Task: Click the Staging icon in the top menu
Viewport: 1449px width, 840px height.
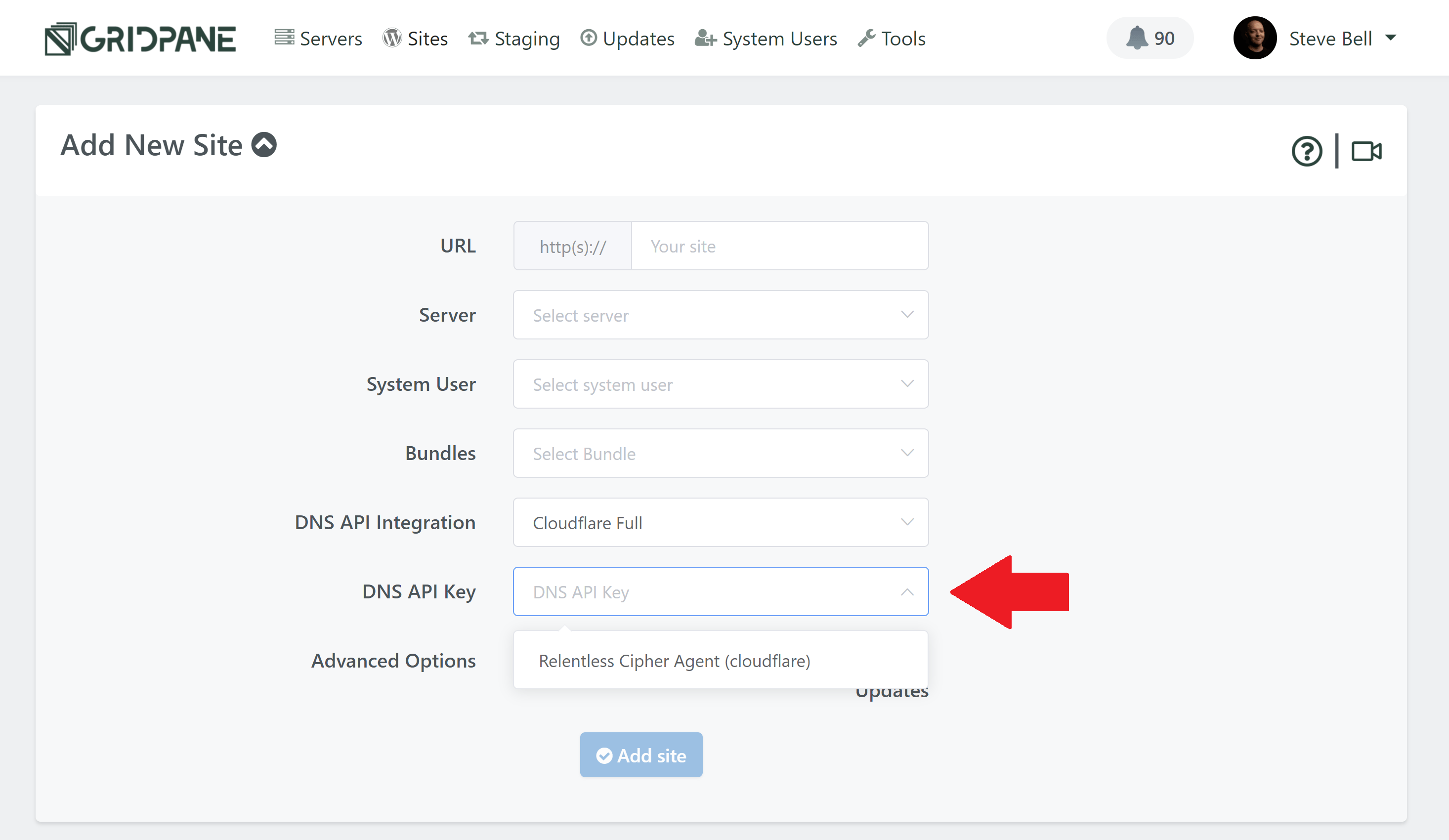Action: [478, 38]
